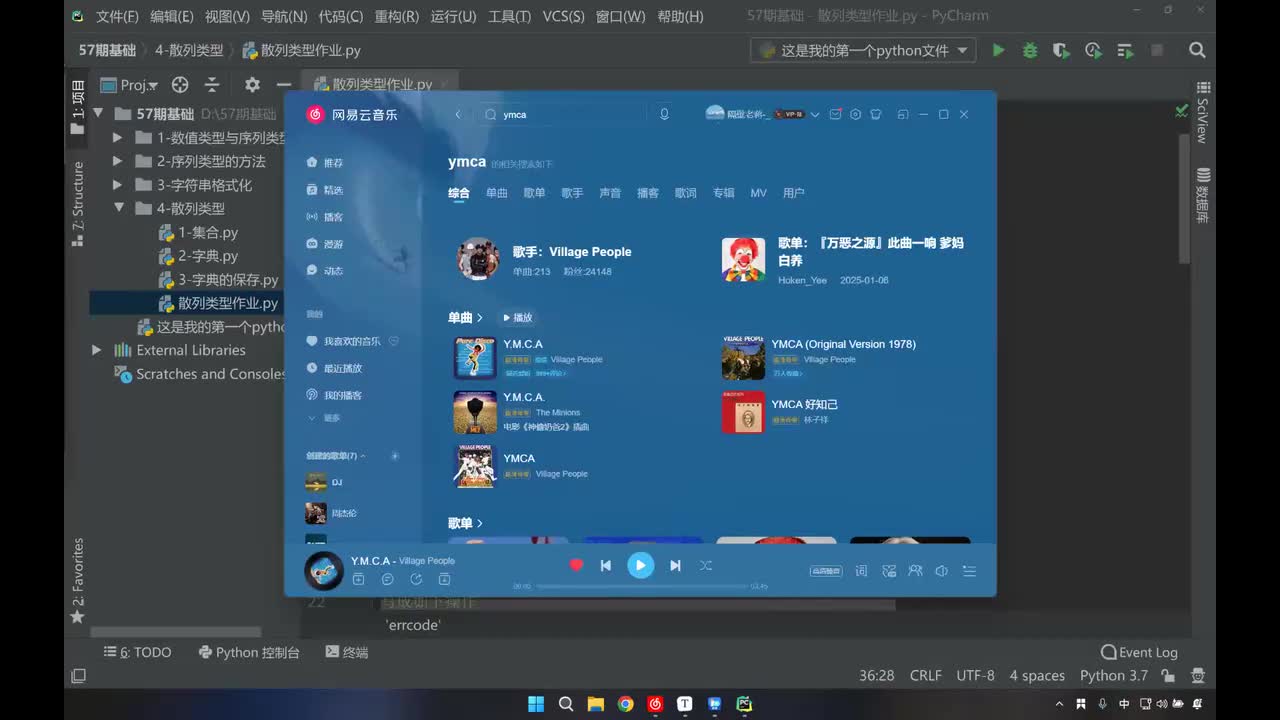
Task: Open voice search microphone in NetEase Music
Action: (664, 114)
